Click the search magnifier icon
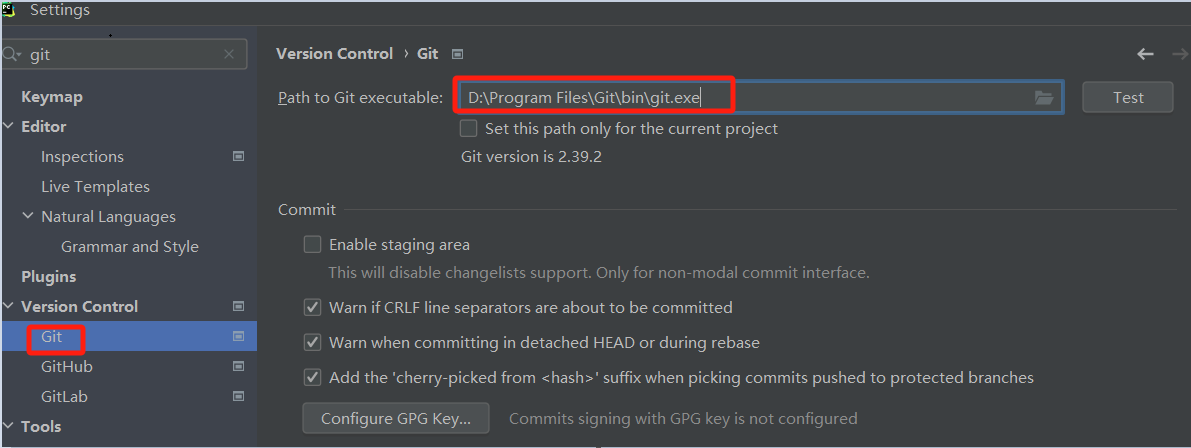Image resolution: width=1191 pixels, height=448 pixels. [x=12, y=55]
